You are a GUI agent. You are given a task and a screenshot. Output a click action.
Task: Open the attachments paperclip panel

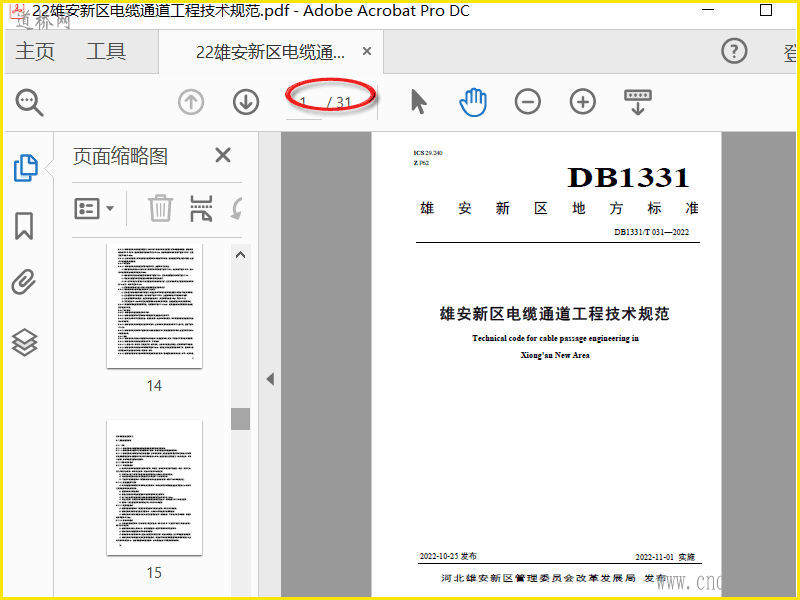(24, 282)
